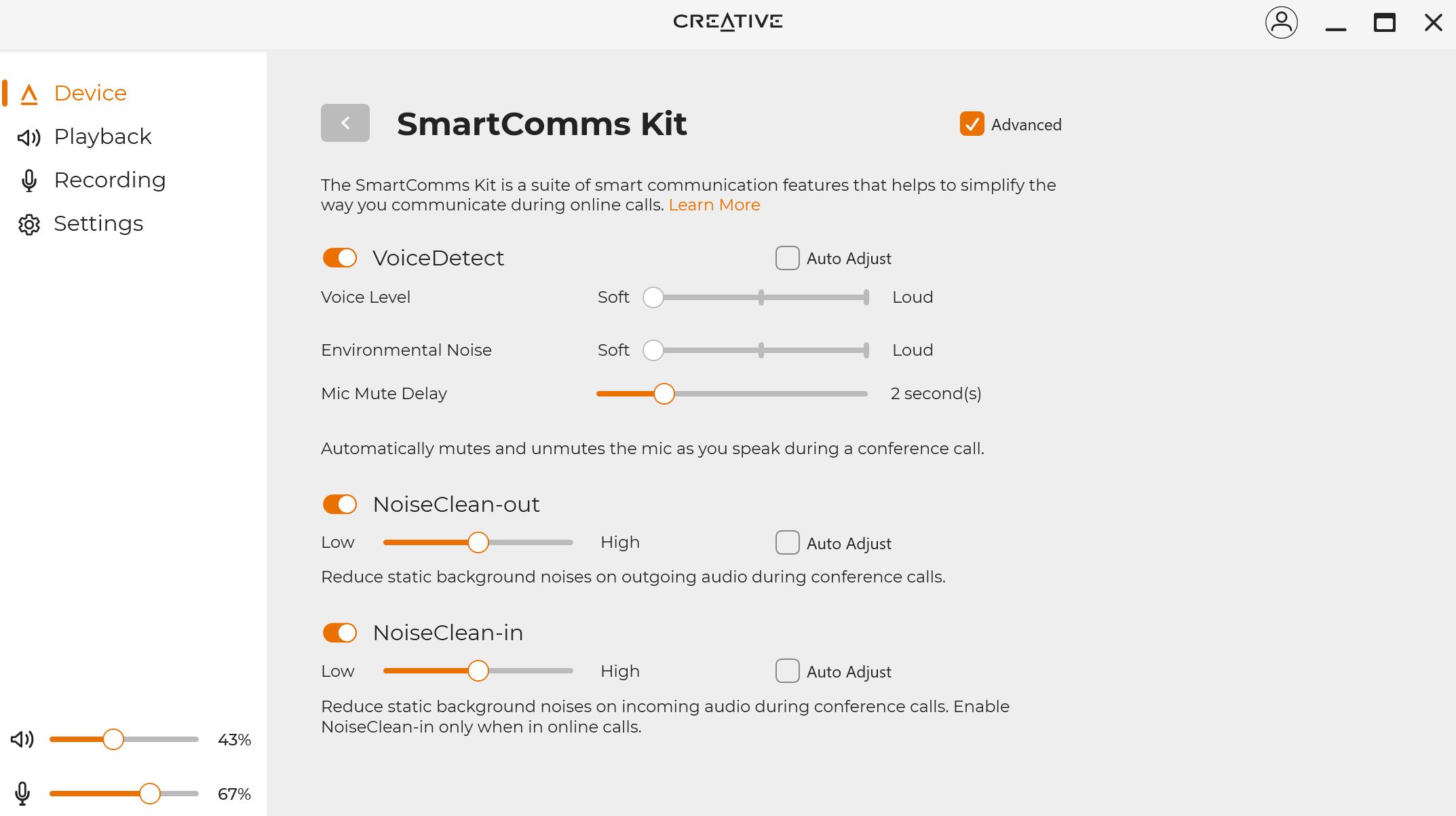Go to the Recording section
The width and height of the screenshot is (1456, 816).
(x=109, y=181)
